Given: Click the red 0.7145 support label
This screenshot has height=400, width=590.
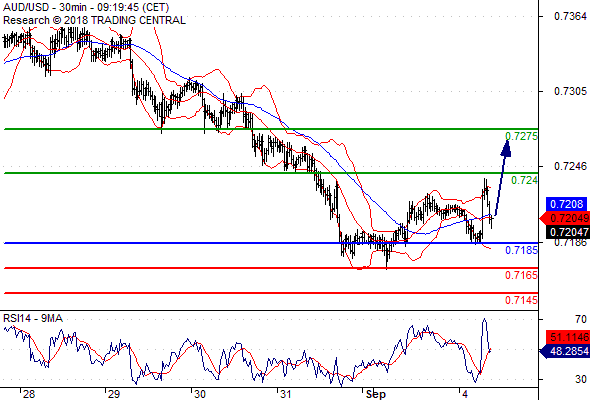Looking at the screenshot, I should pyautogui.click(x=521, y=300).
